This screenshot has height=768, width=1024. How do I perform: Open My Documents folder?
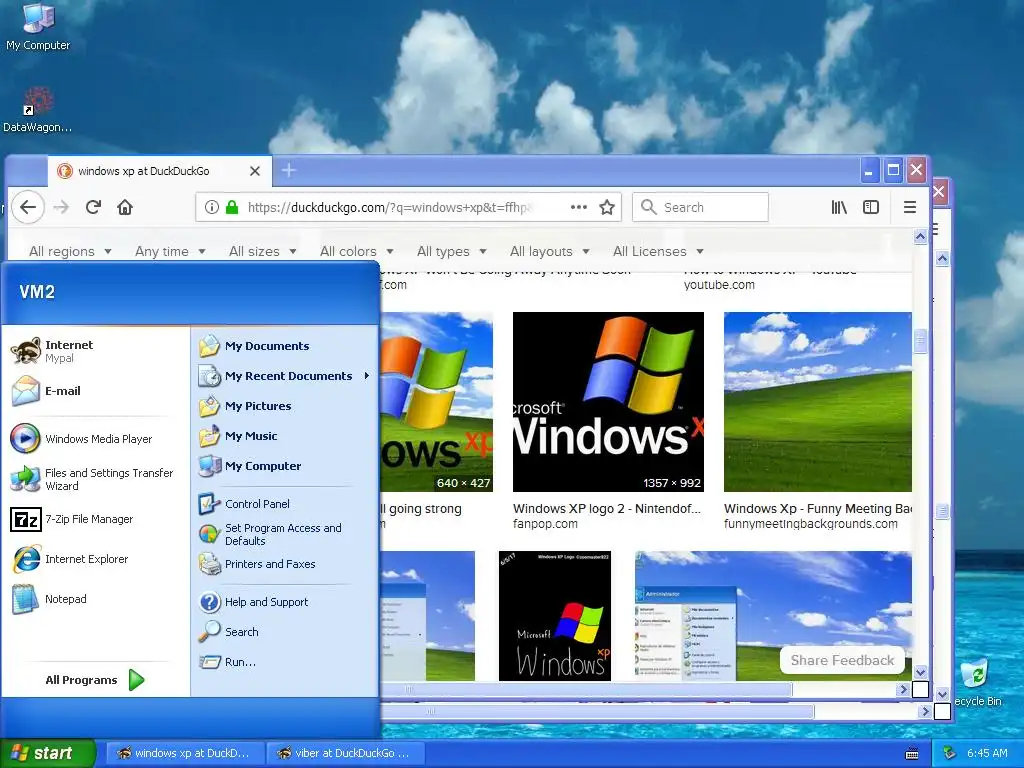(285, 345)
